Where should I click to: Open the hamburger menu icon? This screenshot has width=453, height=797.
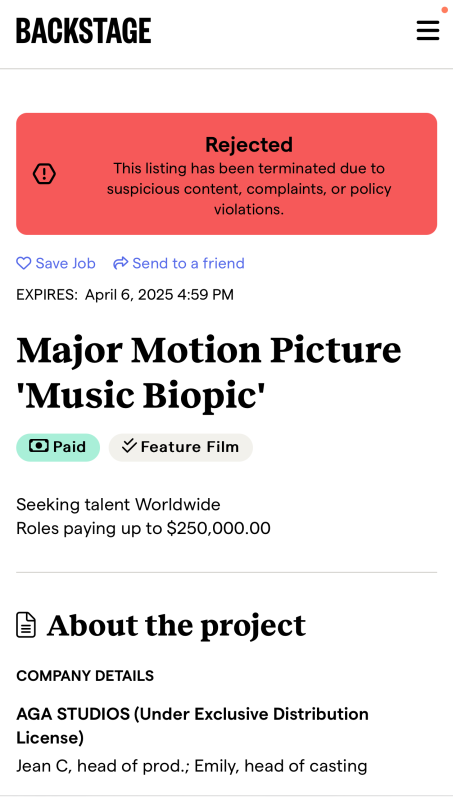428,30
